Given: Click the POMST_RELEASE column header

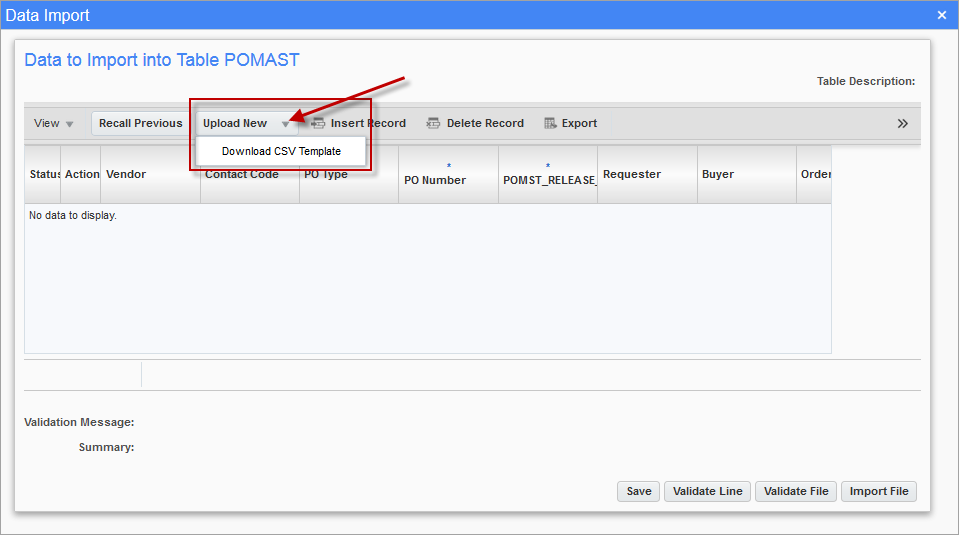Looking at the screenshot, I should pos(548,174).
